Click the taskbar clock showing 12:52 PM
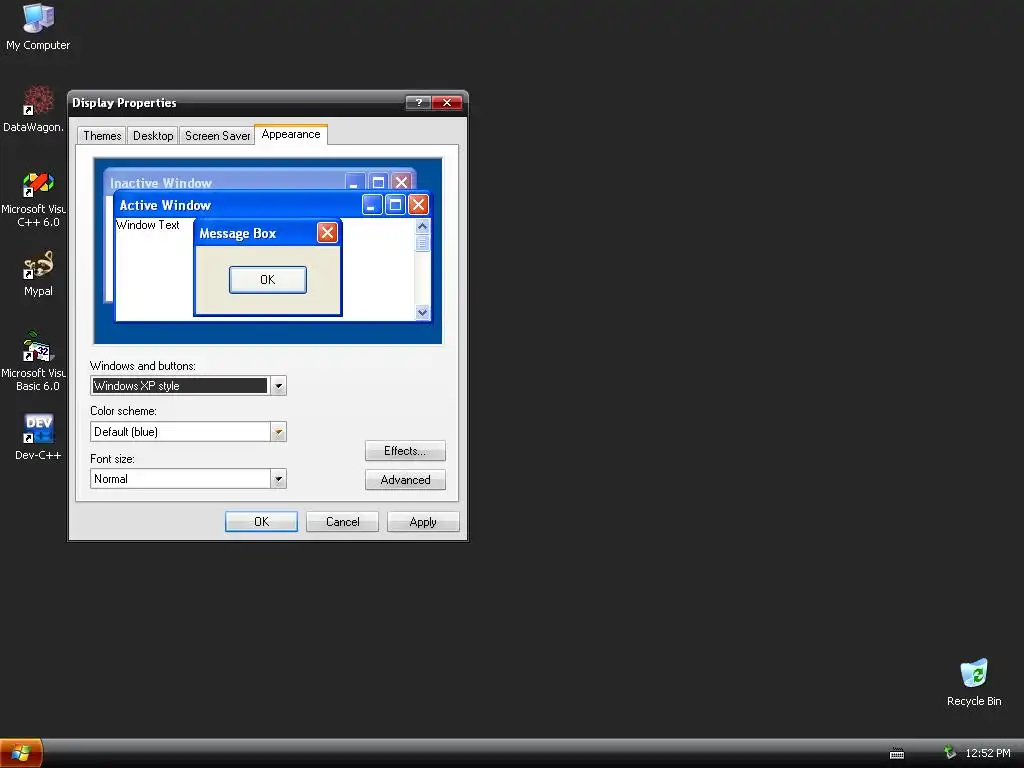 pyautogui.click(x=987, y=753)
